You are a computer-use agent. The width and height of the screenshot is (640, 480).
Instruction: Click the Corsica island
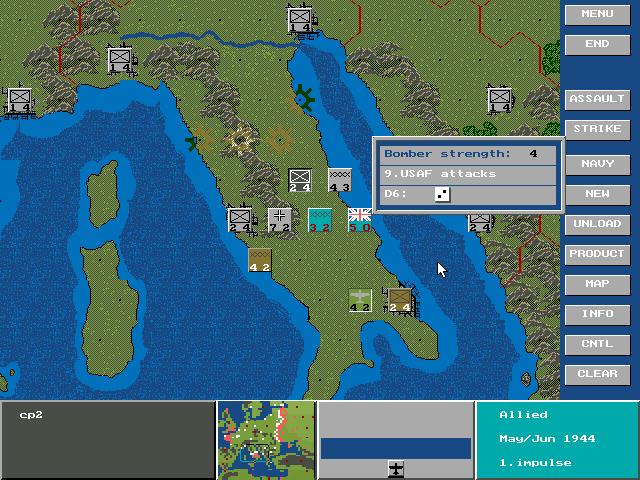104,192
